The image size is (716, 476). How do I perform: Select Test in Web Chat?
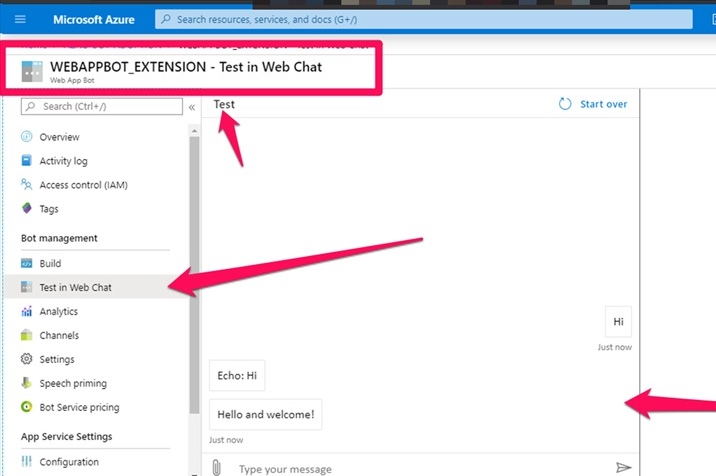75,287
